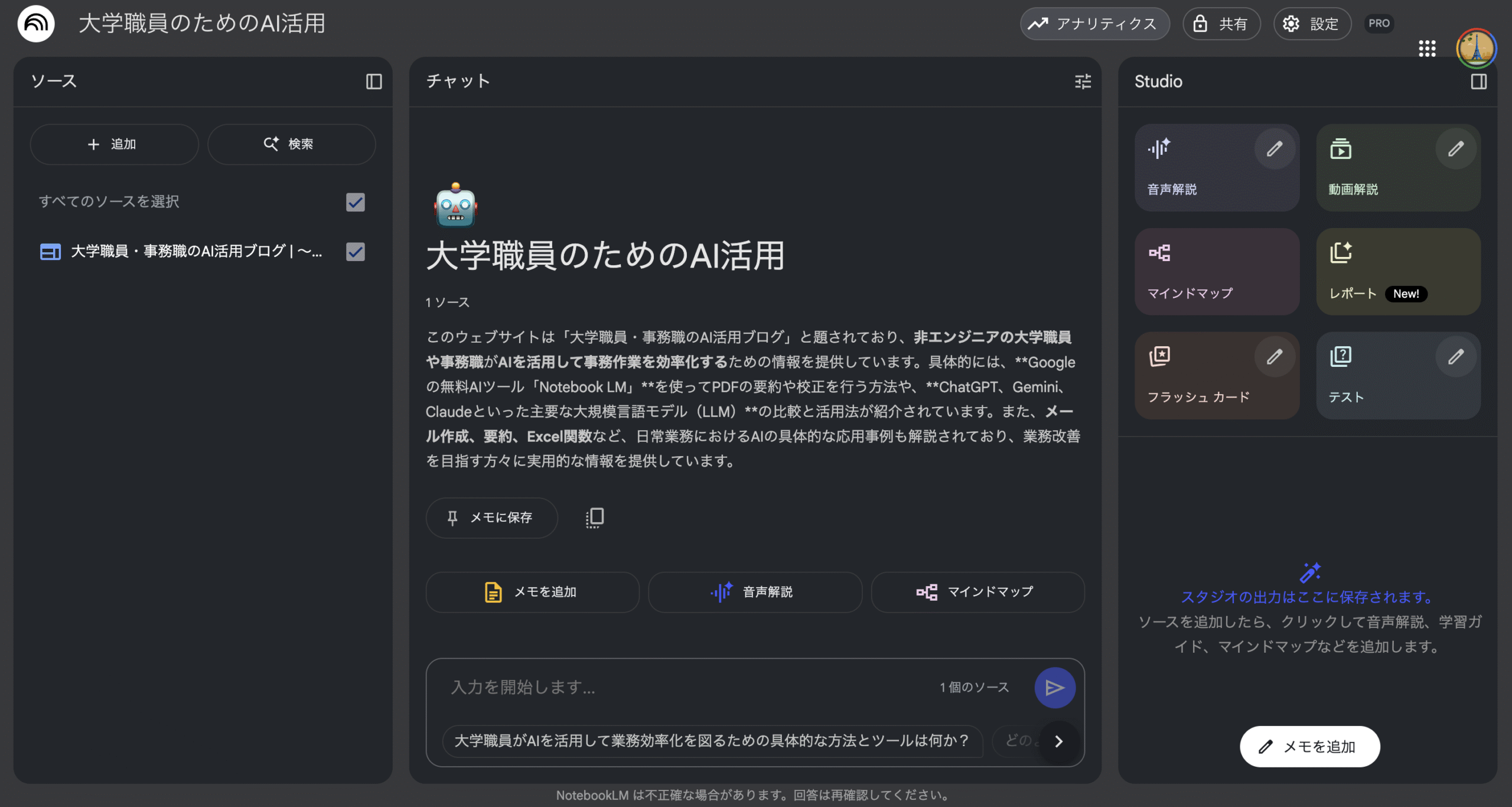This screenshot has height=807, width=1512.
Task: Generate 動画解説 in the Studio card
Action: 1398,168
